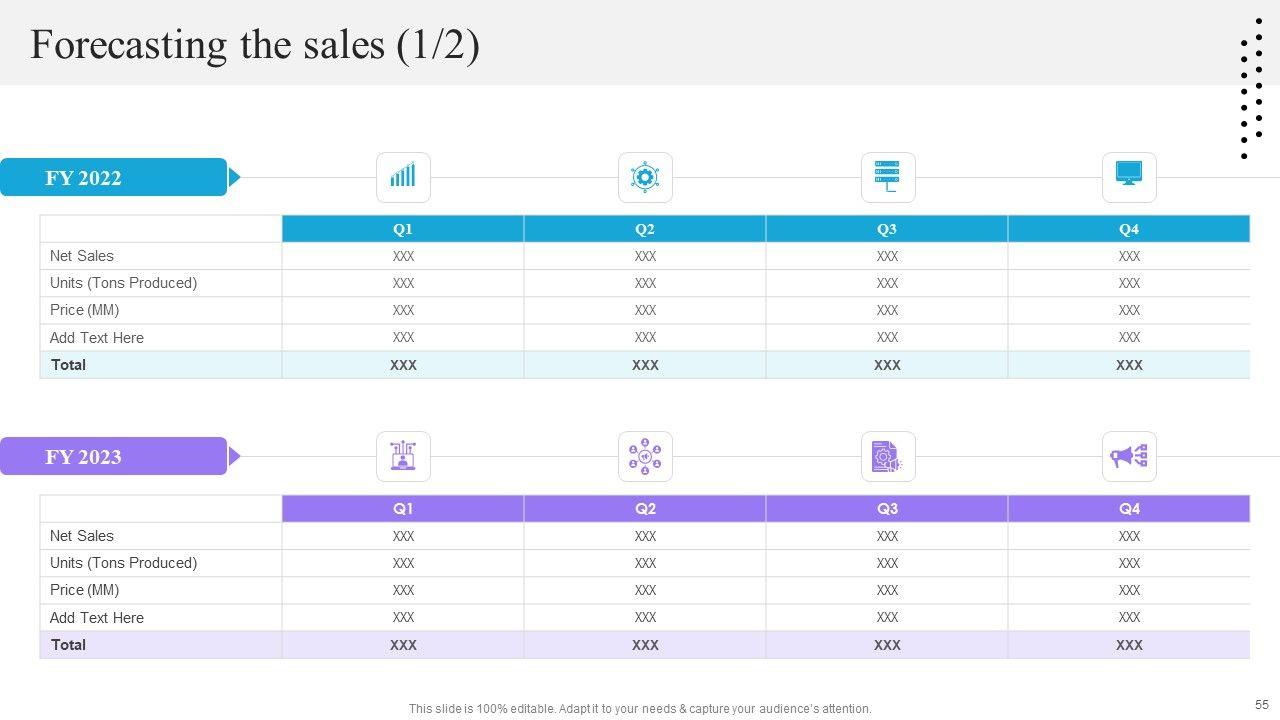Select the gear network icon above FY 2022 Q2

point(645,177)
